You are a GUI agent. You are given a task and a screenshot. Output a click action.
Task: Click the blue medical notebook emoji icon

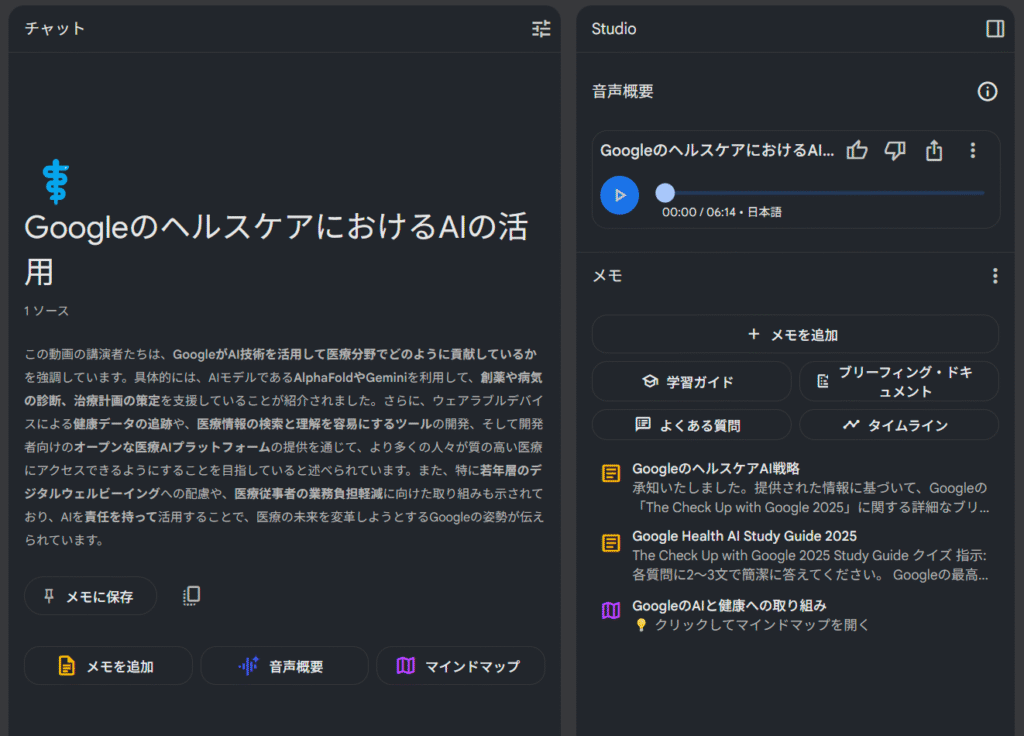click(x=55, y=182)
